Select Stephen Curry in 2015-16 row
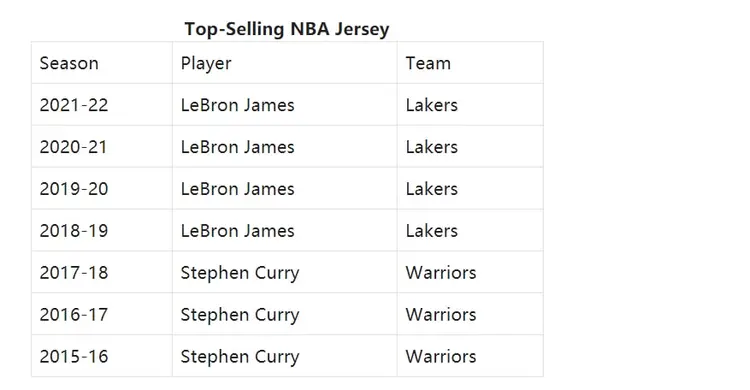The width and height of the screenshot is (750, 390). [240, 357]
